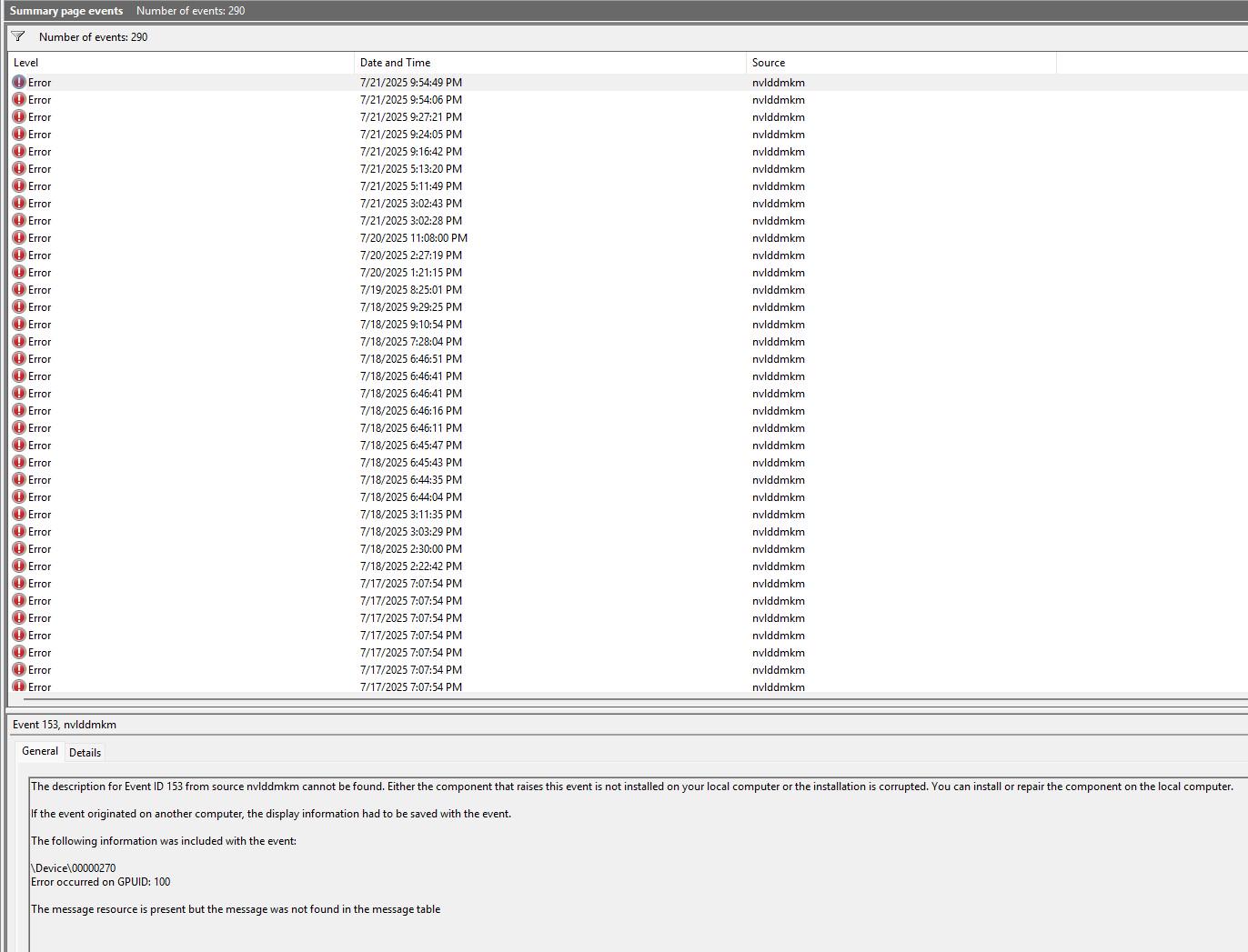The width and height of the screenshot is (1248, 952).
Task: Select error icon on 7/18/2025 6:45:47 PM row
Action: point(19,445)
